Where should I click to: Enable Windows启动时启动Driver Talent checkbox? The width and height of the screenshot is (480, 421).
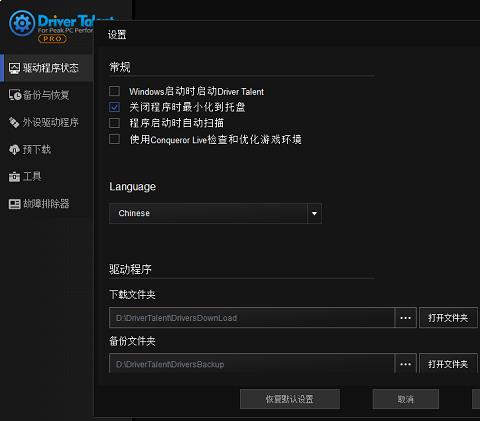(114, 91)
